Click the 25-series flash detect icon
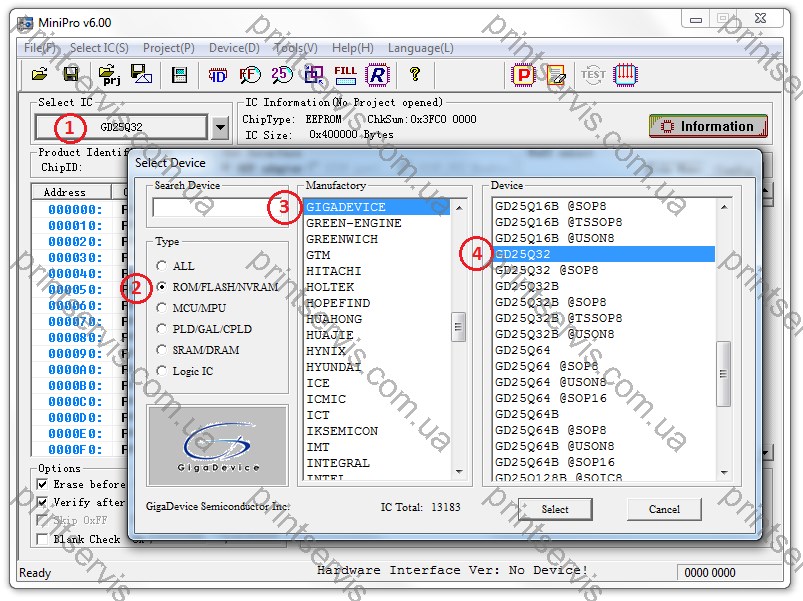The height and width of the screenshot is (601, 803). pos(282,75)
